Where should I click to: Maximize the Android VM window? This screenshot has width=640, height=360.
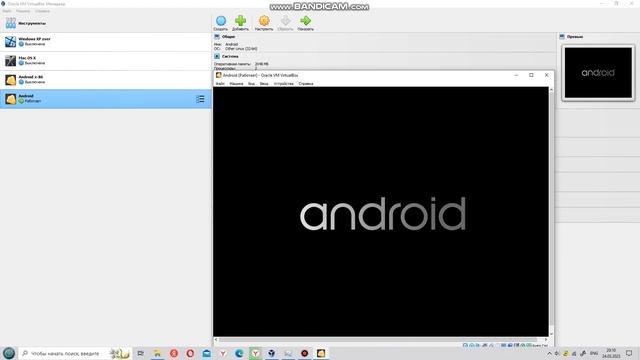pyautogui.click(x=531, y=75)
